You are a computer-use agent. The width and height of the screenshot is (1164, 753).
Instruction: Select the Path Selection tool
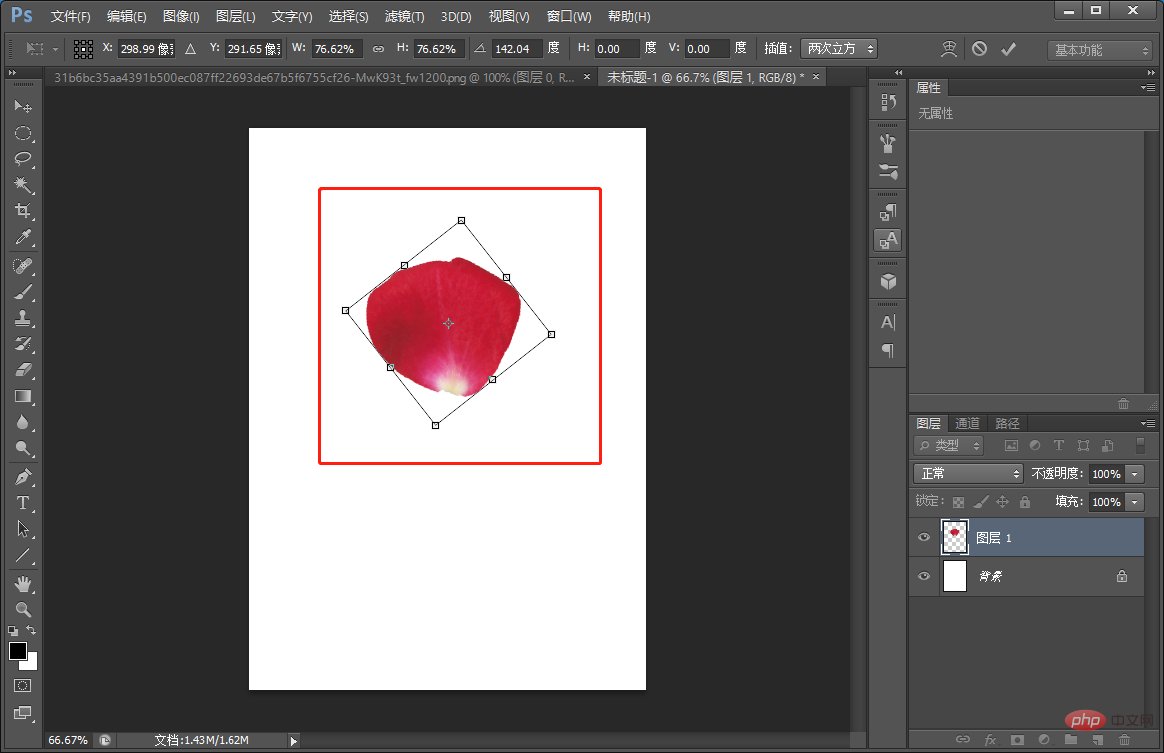pyautogui.click(x=23, y=529)
